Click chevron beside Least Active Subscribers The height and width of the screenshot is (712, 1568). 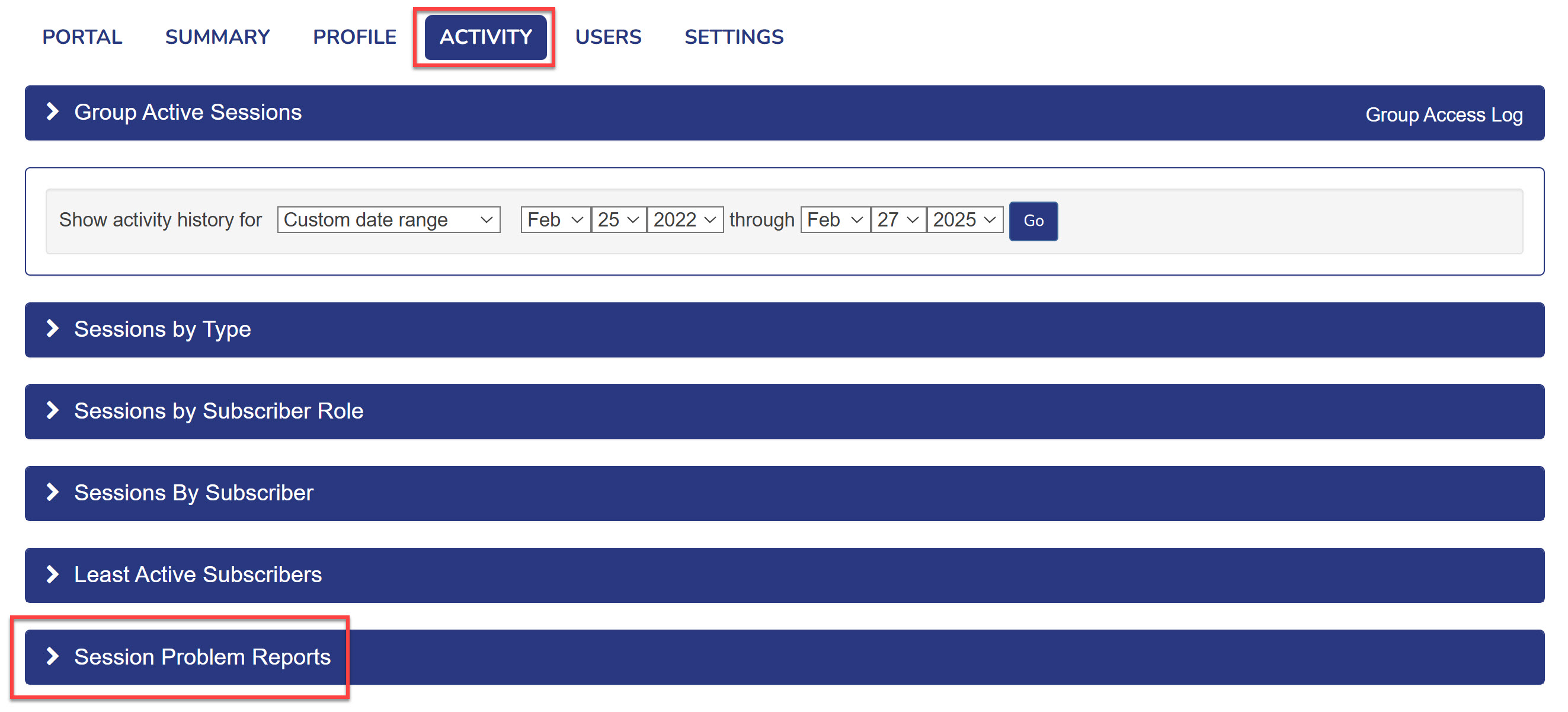click(52, 574)
